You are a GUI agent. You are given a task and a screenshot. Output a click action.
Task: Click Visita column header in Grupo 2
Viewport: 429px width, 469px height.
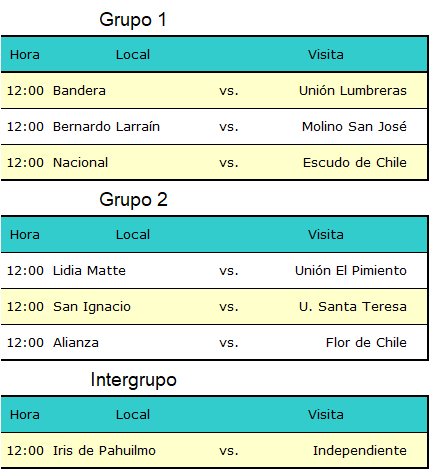[326, 235]
